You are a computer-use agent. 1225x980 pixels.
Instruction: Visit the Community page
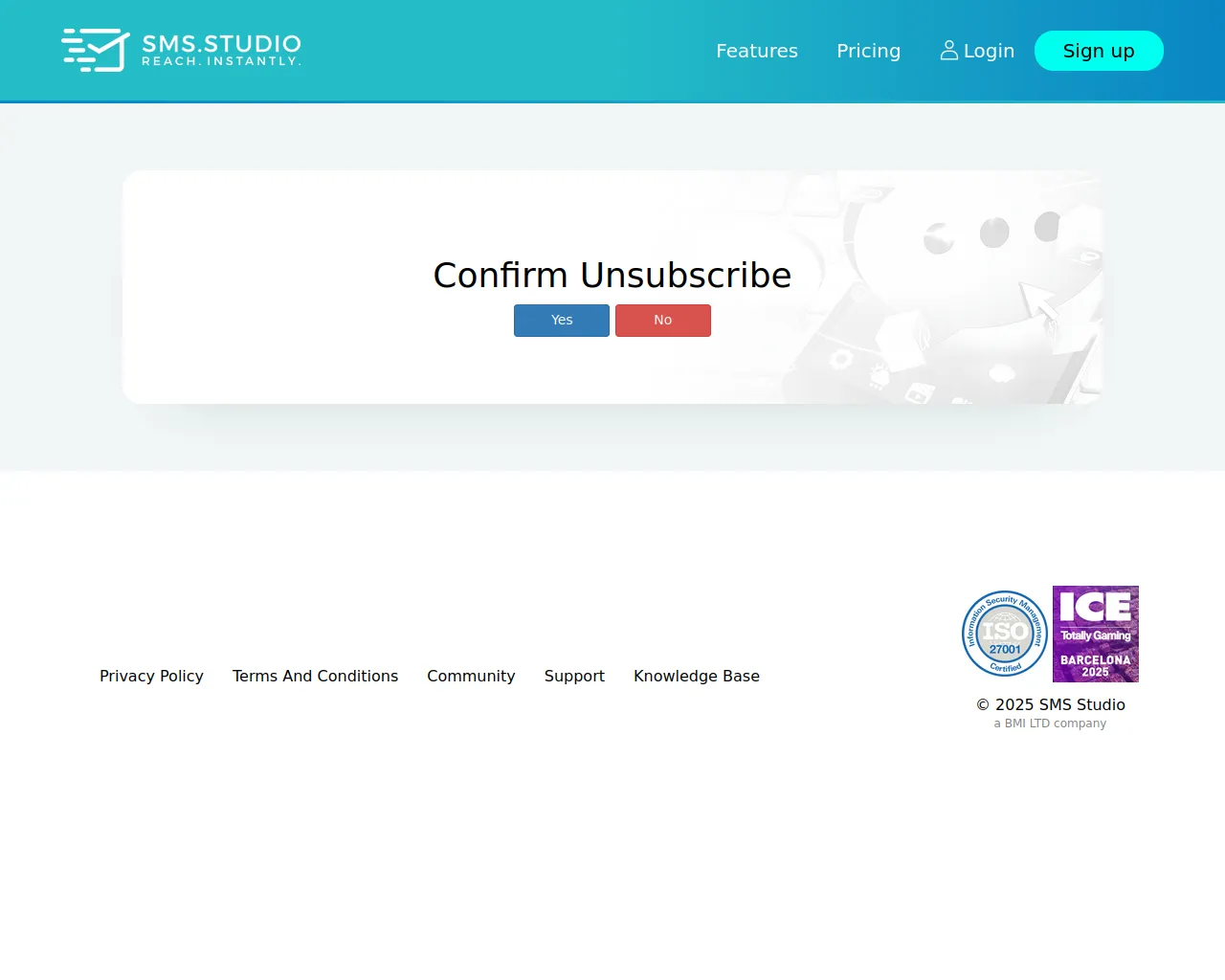[x=471, y=676]
